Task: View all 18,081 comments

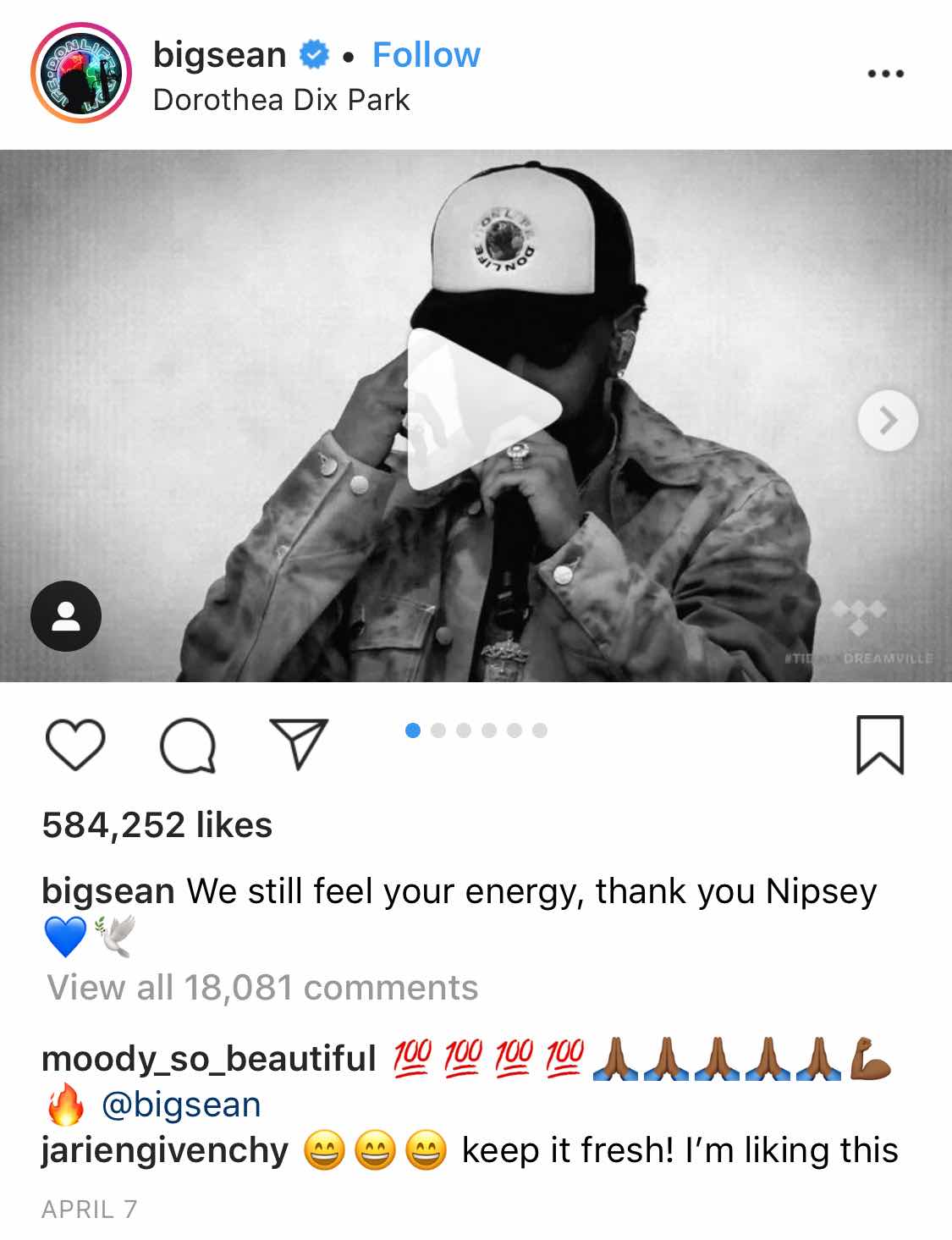Action: (262, 988)
